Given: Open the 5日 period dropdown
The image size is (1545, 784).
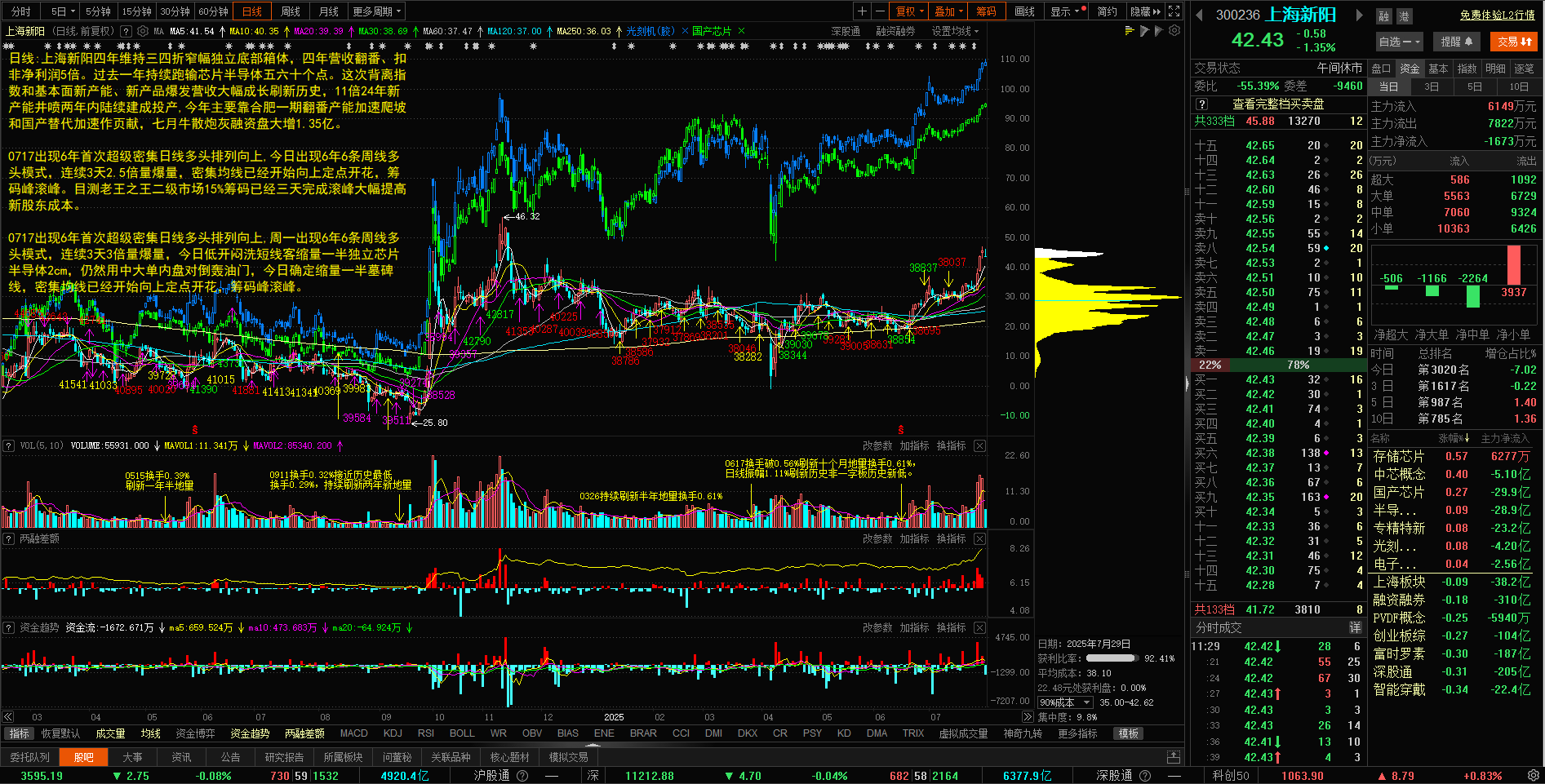Looking at the screenshot, I should pos(63,11).
